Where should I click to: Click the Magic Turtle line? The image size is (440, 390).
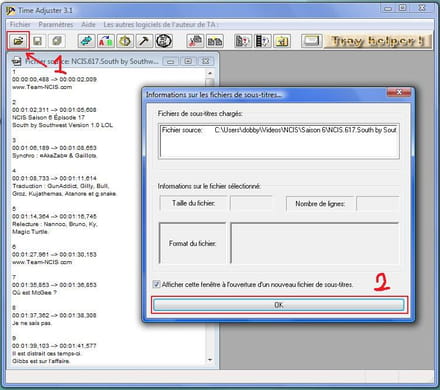(x=30, y=232)
